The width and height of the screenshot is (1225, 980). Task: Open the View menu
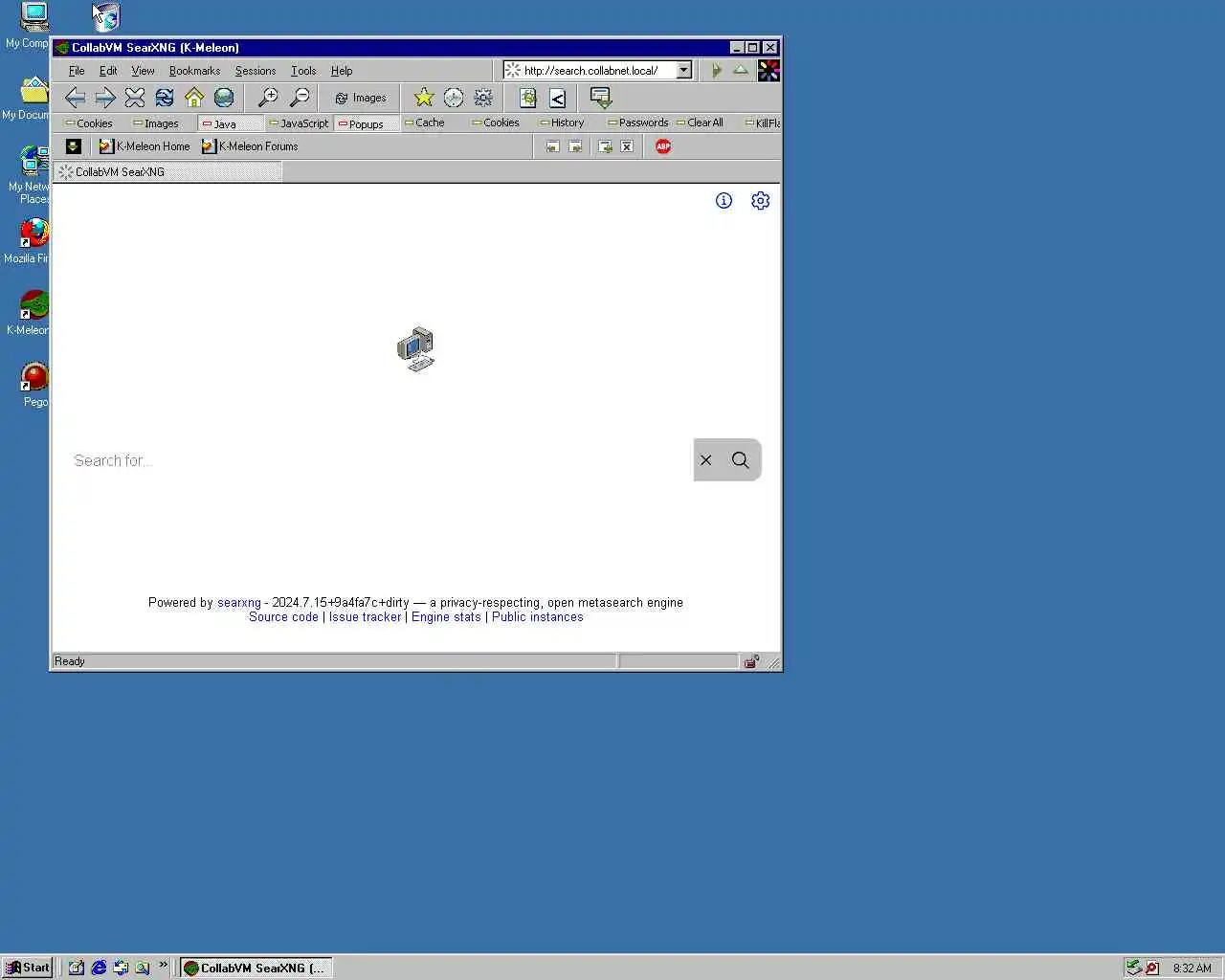pyautogui.click(x=143, y=71)
